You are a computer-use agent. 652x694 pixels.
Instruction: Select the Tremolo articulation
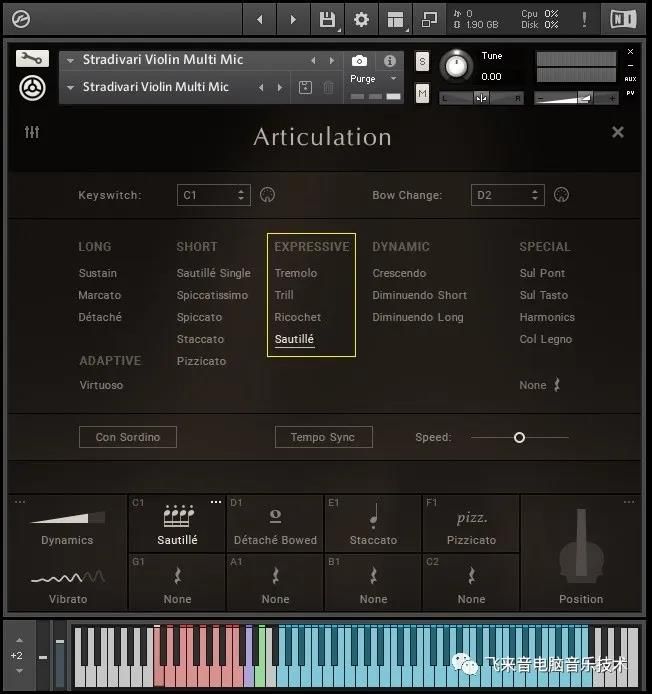coord(296,273)
